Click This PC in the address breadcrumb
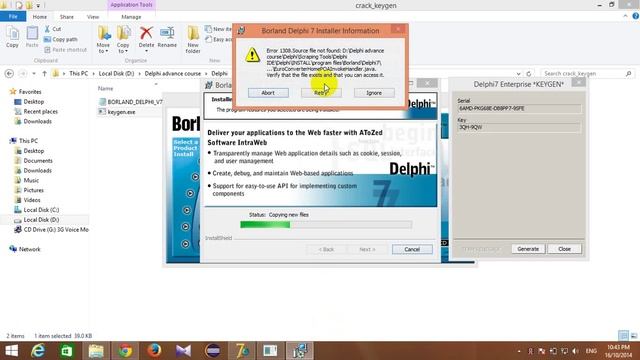This screenshot has height=360, width=640. [78, 73]
